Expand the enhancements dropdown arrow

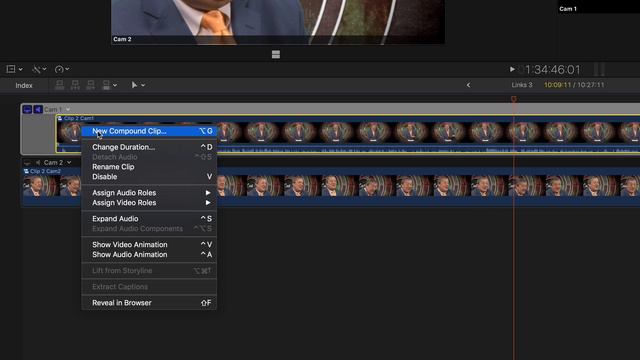[x=44, y=69]
